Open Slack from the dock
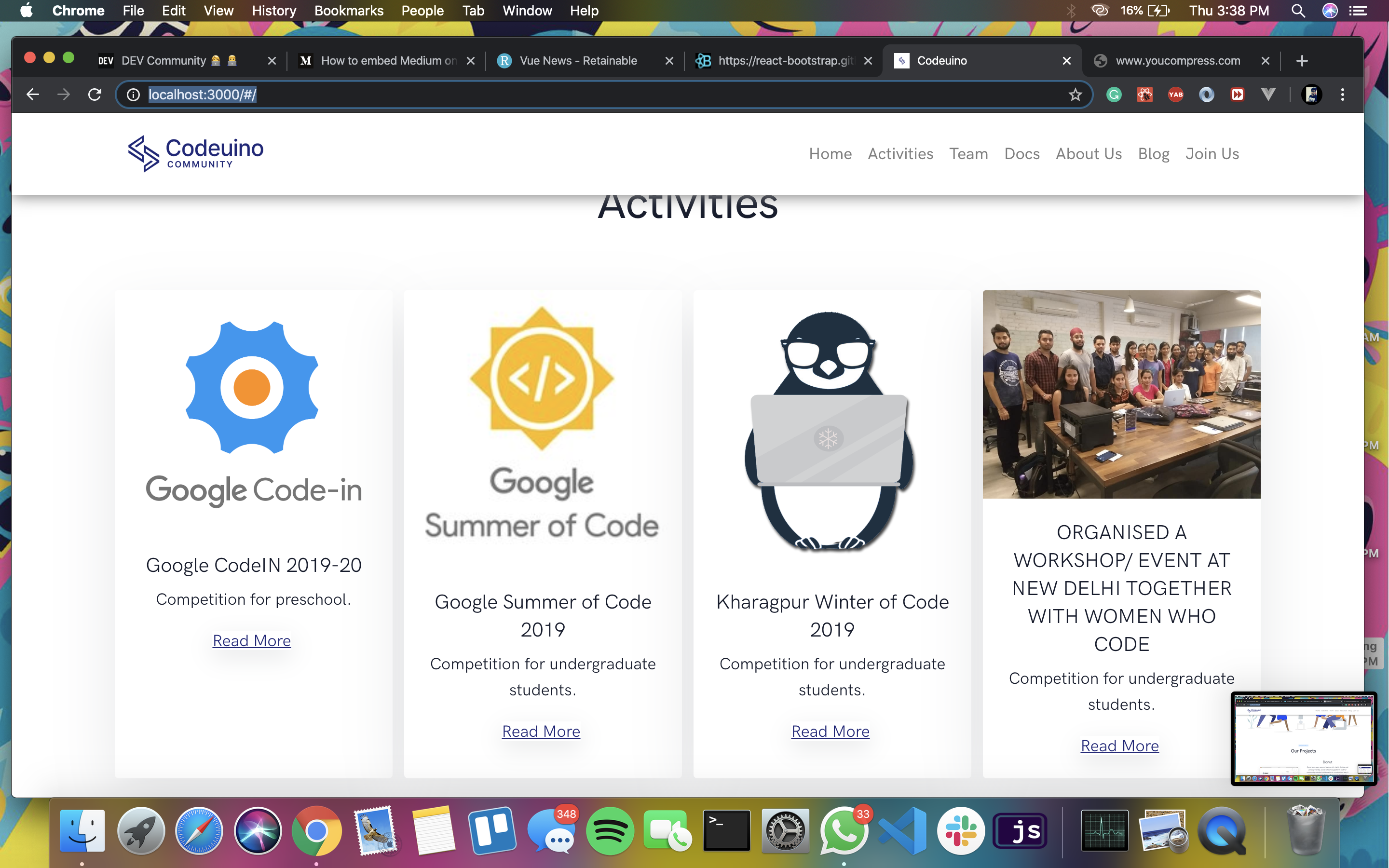 click(x=961, y=831)
